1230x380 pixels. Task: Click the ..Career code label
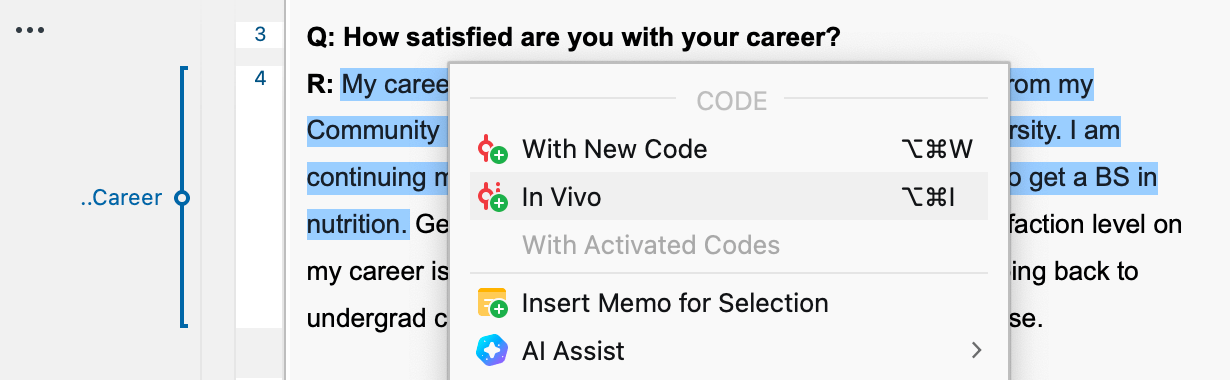coord(120,198)
